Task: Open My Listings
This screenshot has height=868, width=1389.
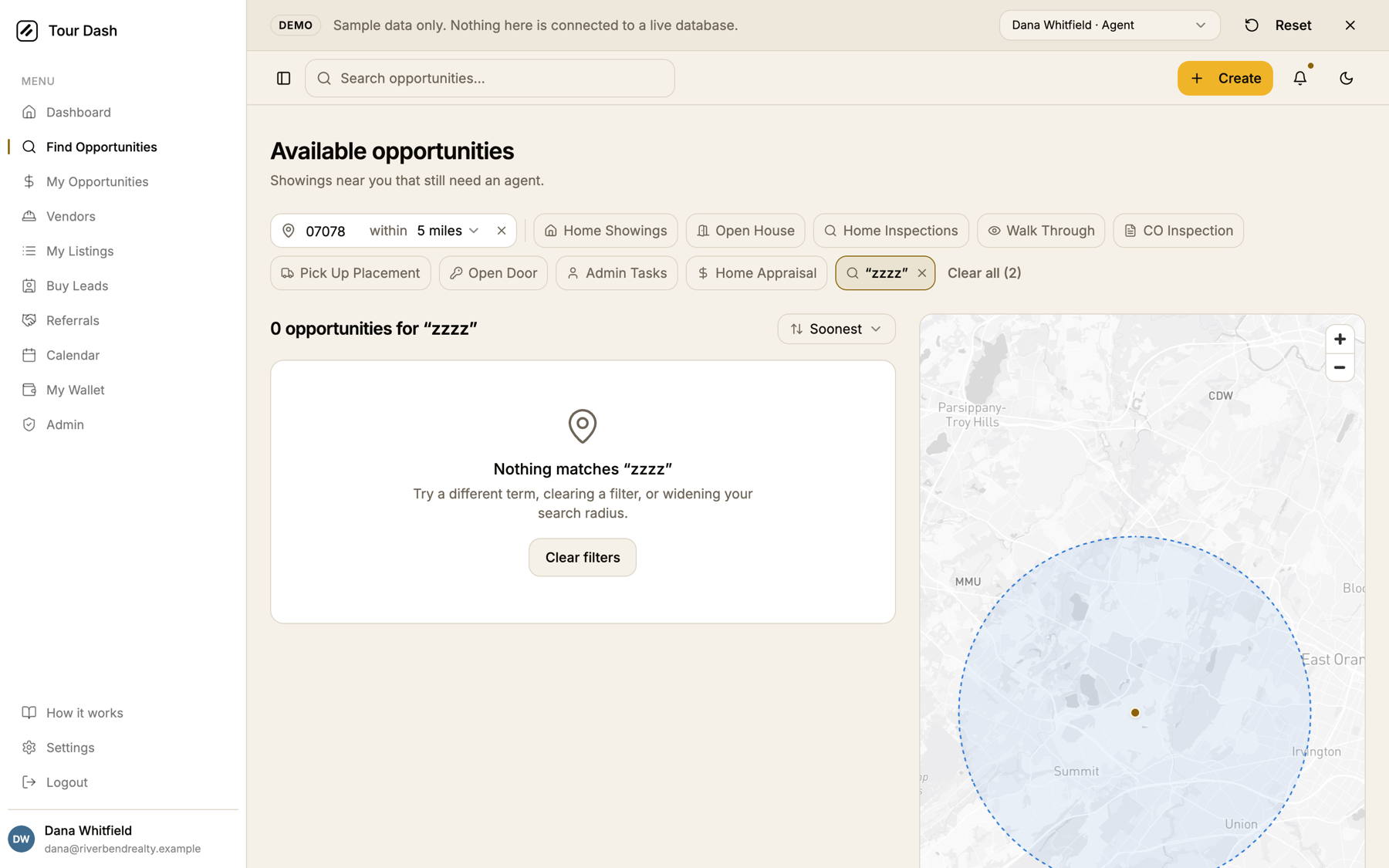Action: [123, 252]
